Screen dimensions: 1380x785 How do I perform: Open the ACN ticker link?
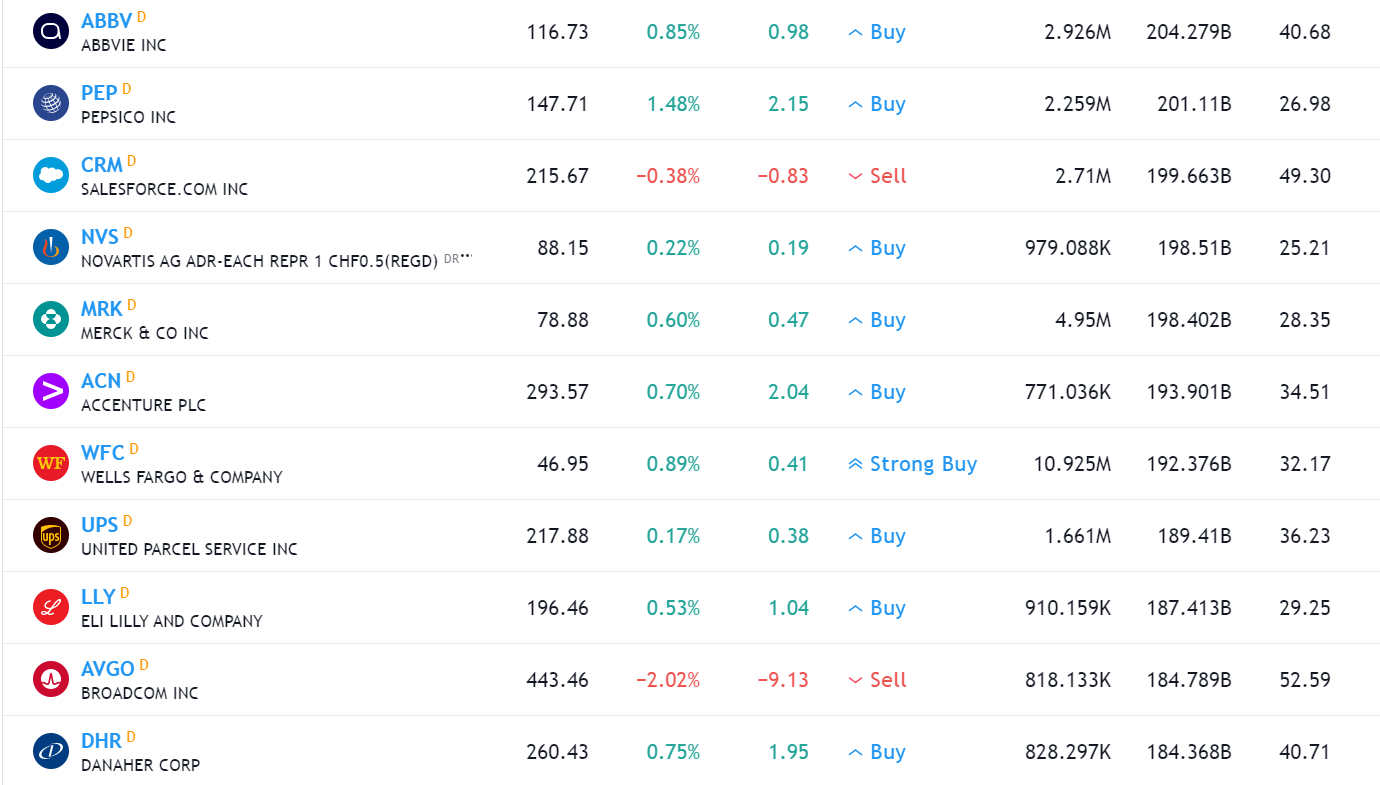(101, 381)
